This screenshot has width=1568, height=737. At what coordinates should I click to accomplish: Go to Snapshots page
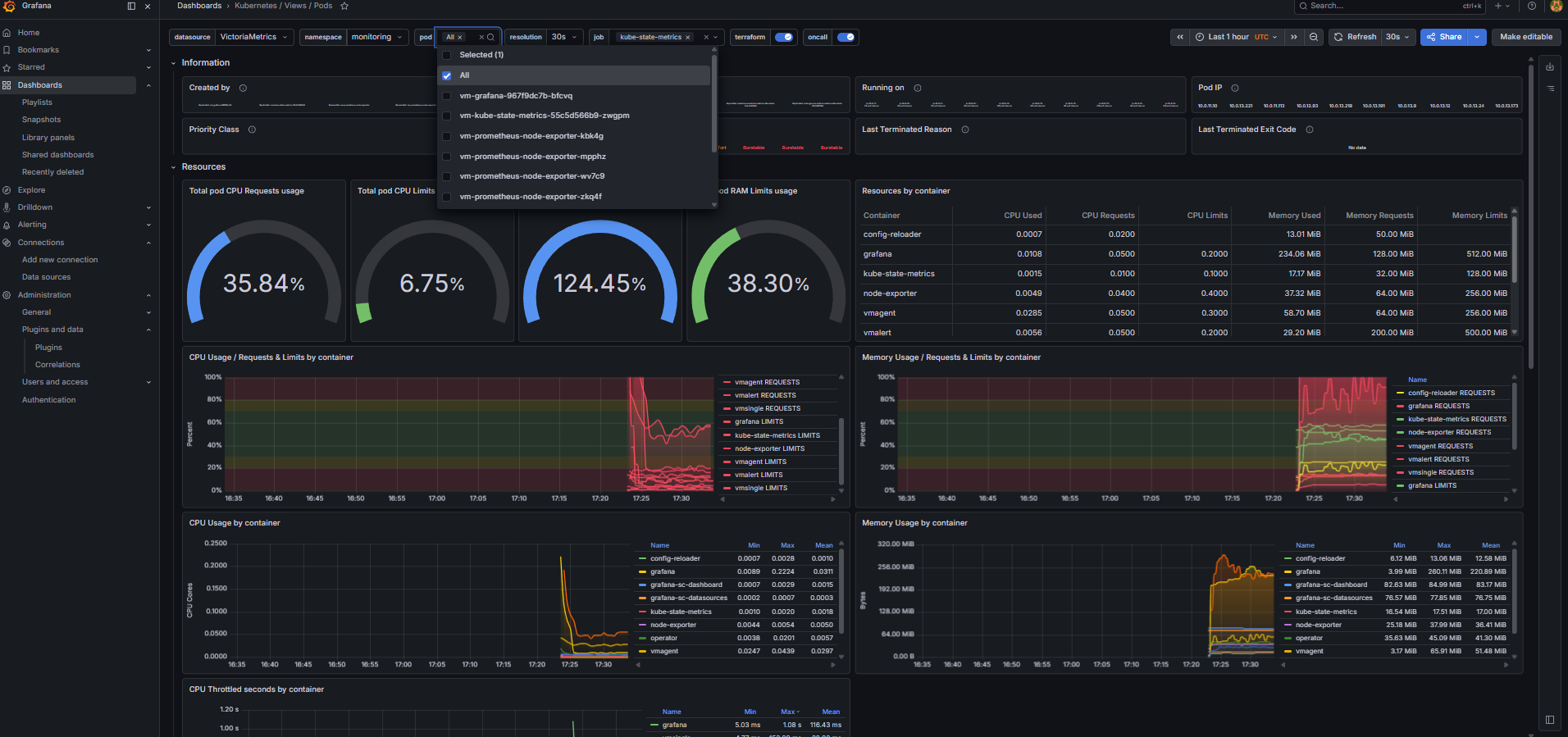(41, 120)
